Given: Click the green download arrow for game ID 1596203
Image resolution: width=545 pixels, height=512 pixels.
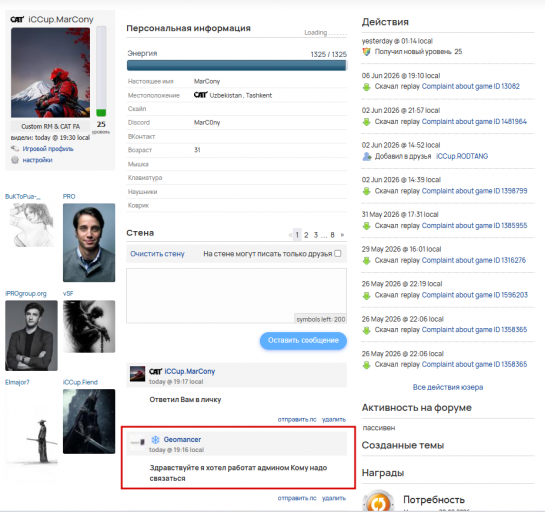Looking at the screenshot, I should pos(366,295).
